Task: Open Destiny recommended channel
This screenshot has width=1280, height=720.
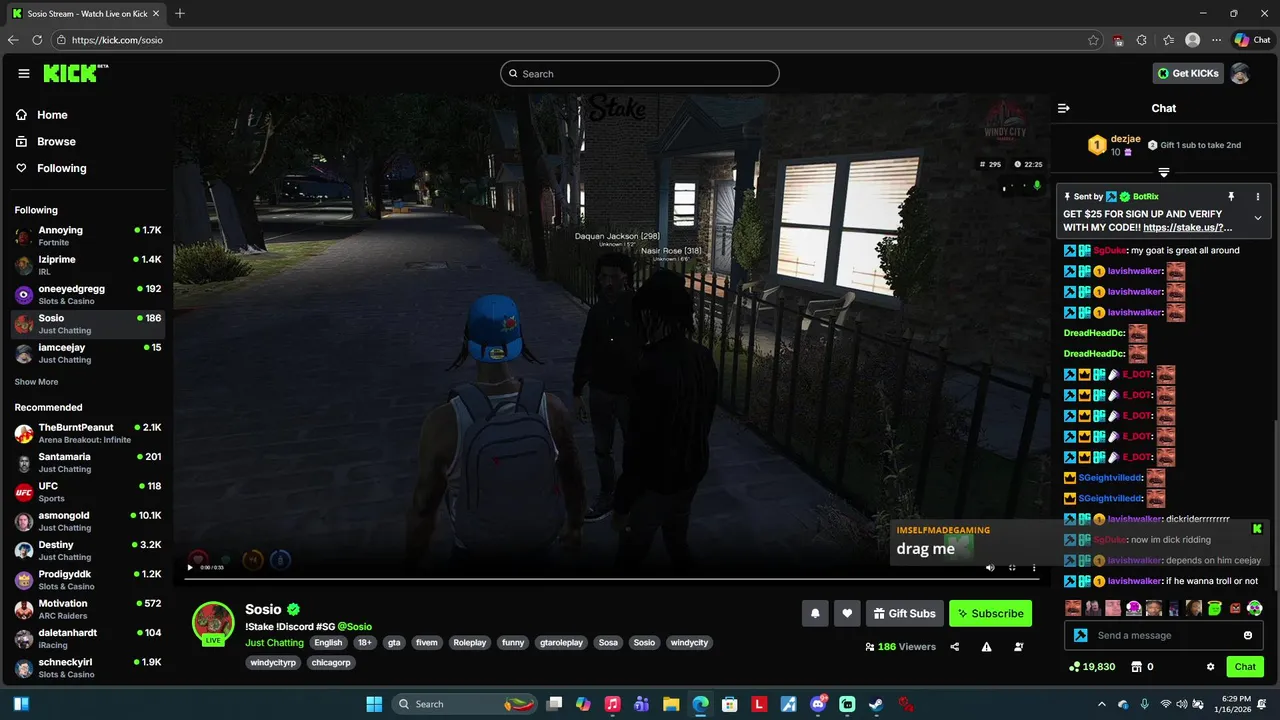Action: (x=88, y=550)
